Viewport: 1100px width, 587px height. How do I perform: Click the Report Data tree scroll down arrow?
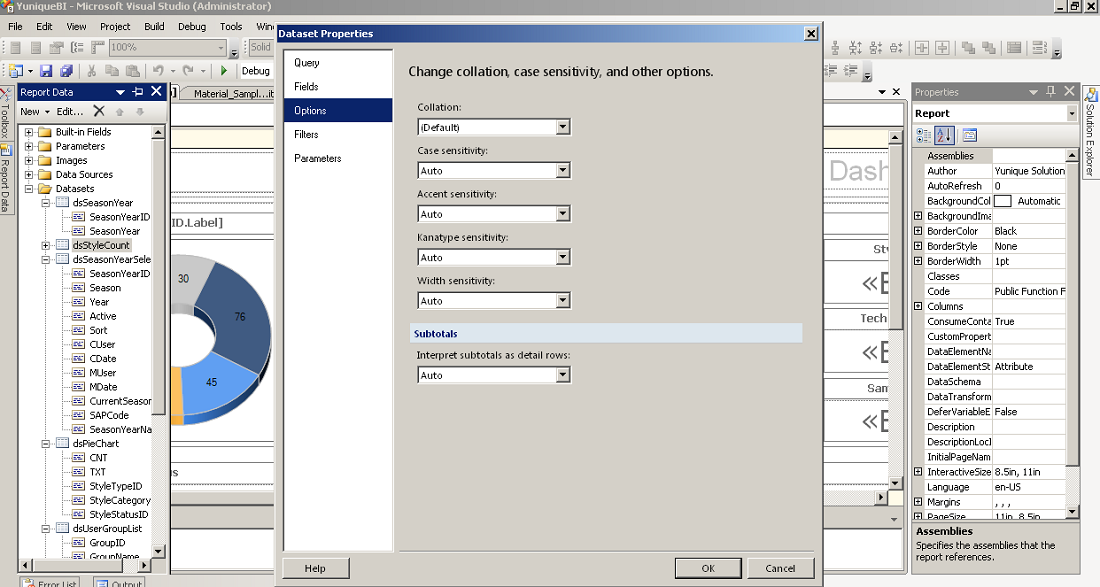click(x=159, y=551)
